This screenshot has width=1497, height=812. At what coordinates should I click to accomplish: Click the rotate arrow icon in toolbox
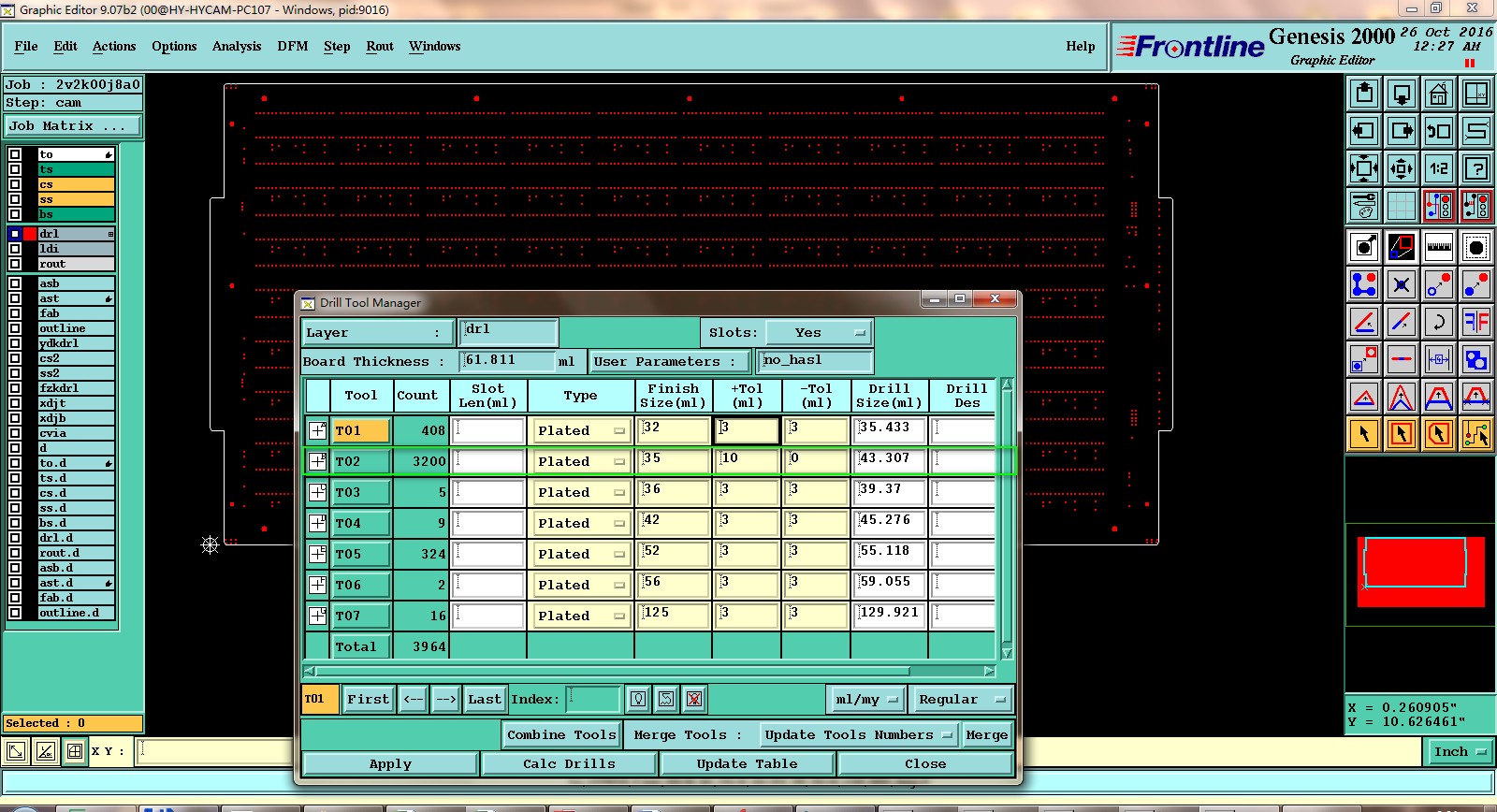pyautogui.click(x=1438, y=322)
